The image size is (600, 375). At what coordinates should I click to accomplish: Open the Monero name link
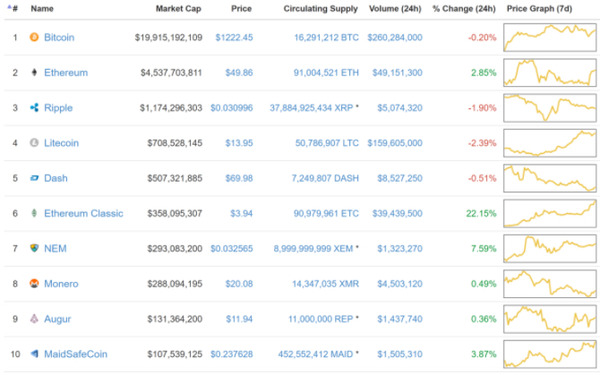[61, 284]
